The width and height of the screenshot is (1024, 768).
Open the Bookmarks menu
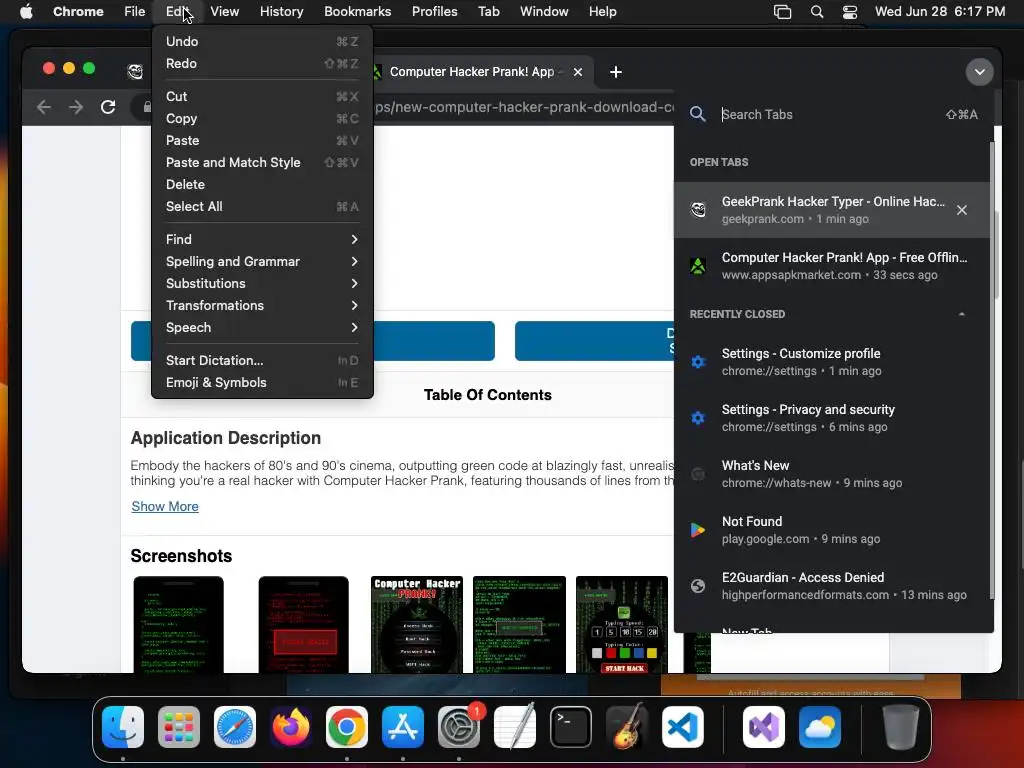357,11
